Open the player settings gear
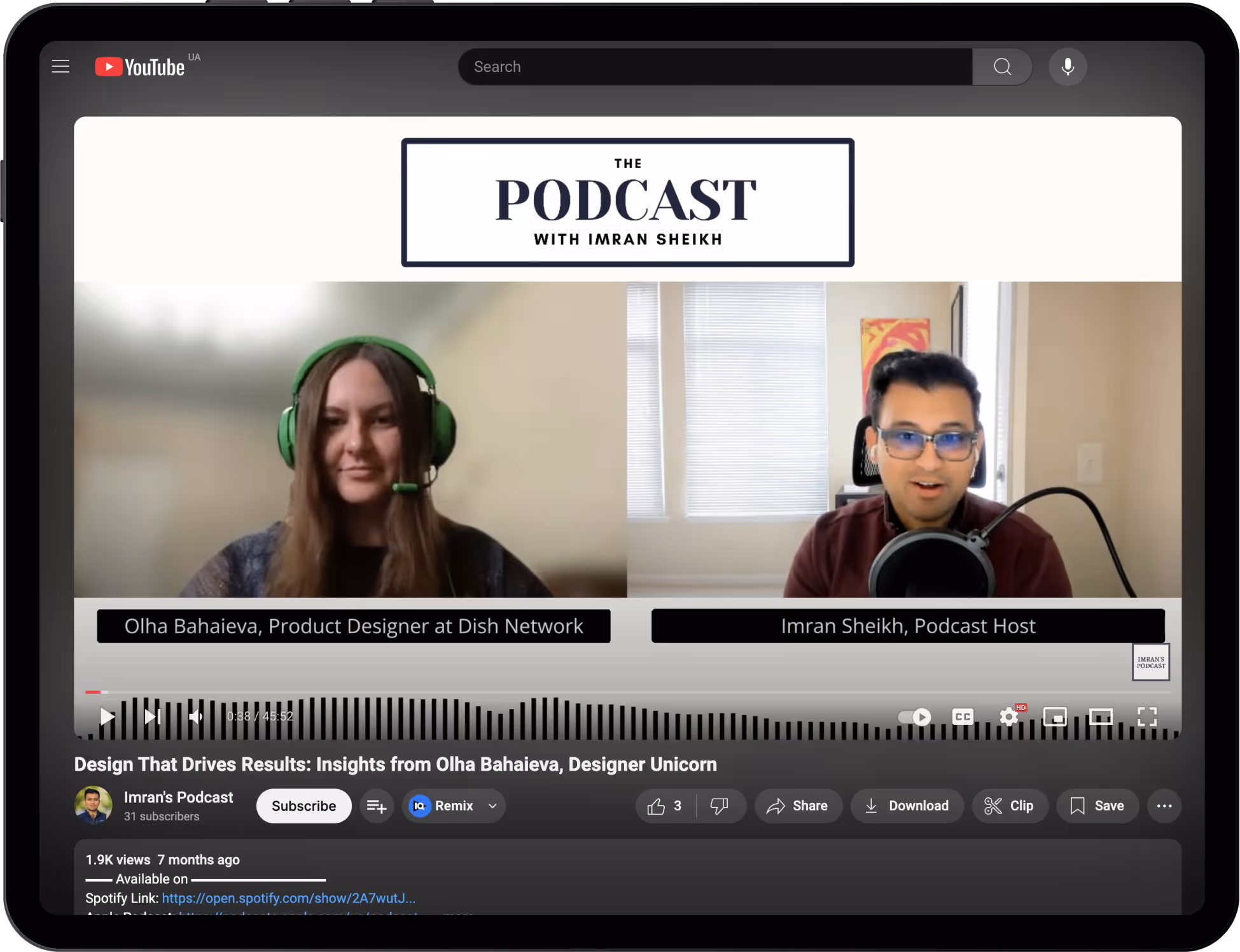Viewport: 1240px width, 952px height. 1008,717
